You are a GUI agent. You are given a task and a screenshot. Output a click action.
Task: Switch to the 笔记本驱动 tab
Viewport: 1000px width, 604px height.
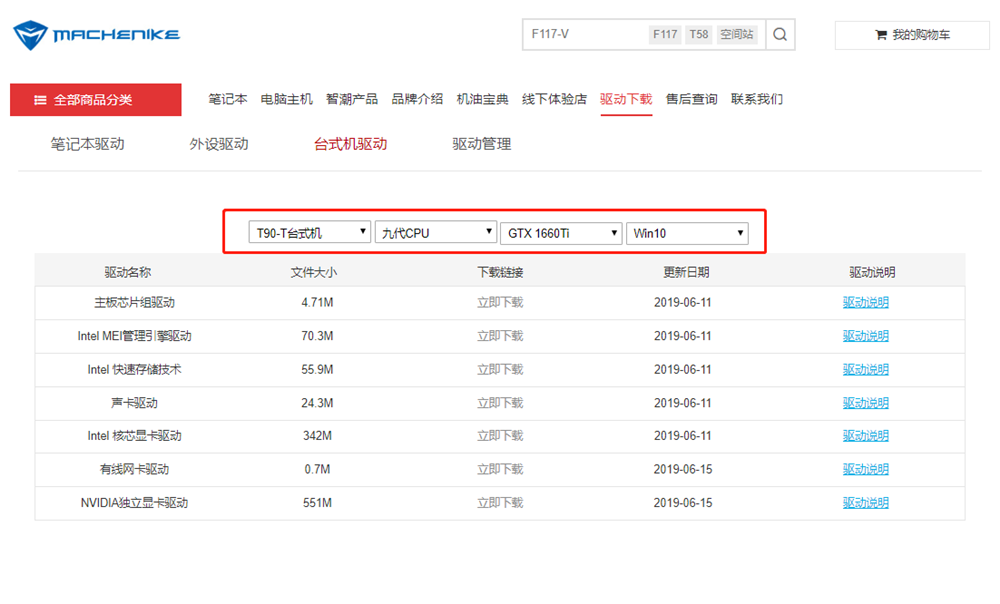pos(87,144)
